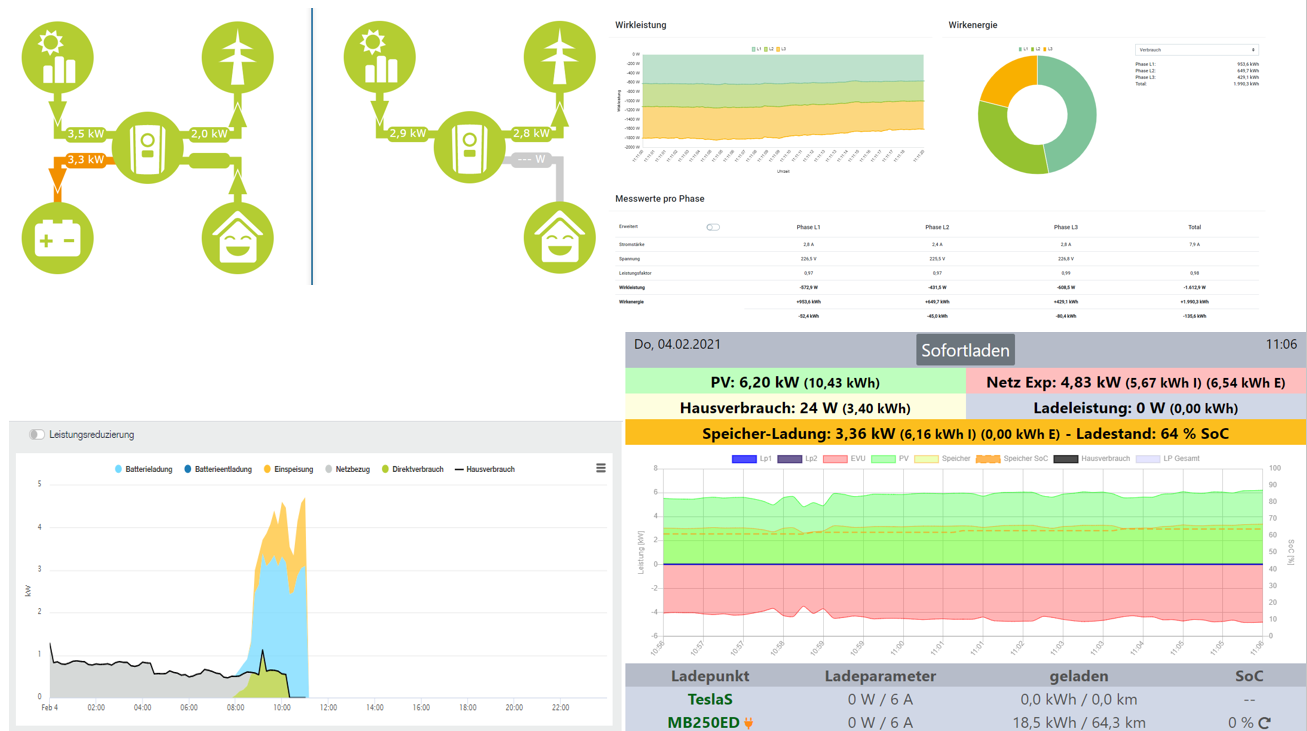Click the 2,0 kW grid feed-in label
The width and height of the screenshot is (1307, 731).
point(209,134)
